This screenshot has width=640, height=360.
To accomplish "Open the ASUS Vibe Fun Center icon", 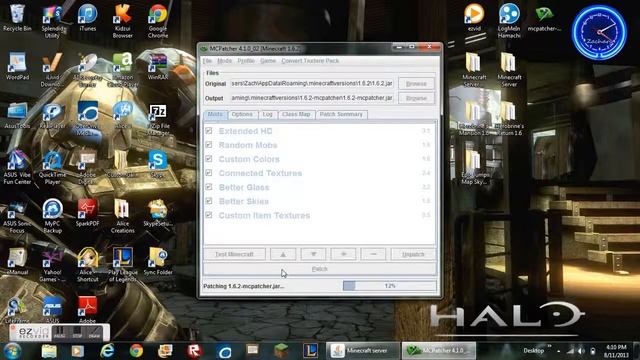I will (17, 167).
